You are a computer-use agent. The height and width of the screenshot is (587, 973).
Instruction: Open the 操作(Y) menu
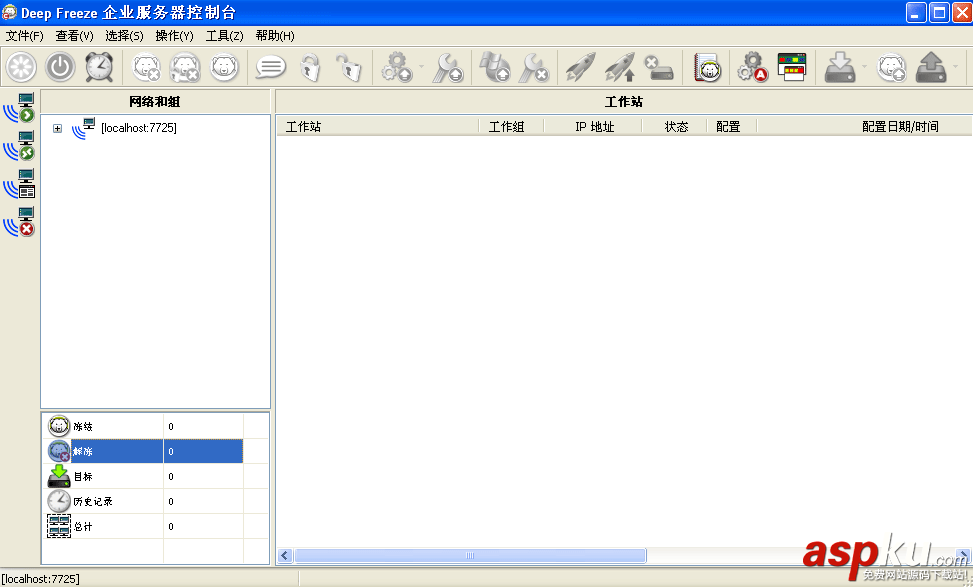pyautogui.click(x=174, y=36)
